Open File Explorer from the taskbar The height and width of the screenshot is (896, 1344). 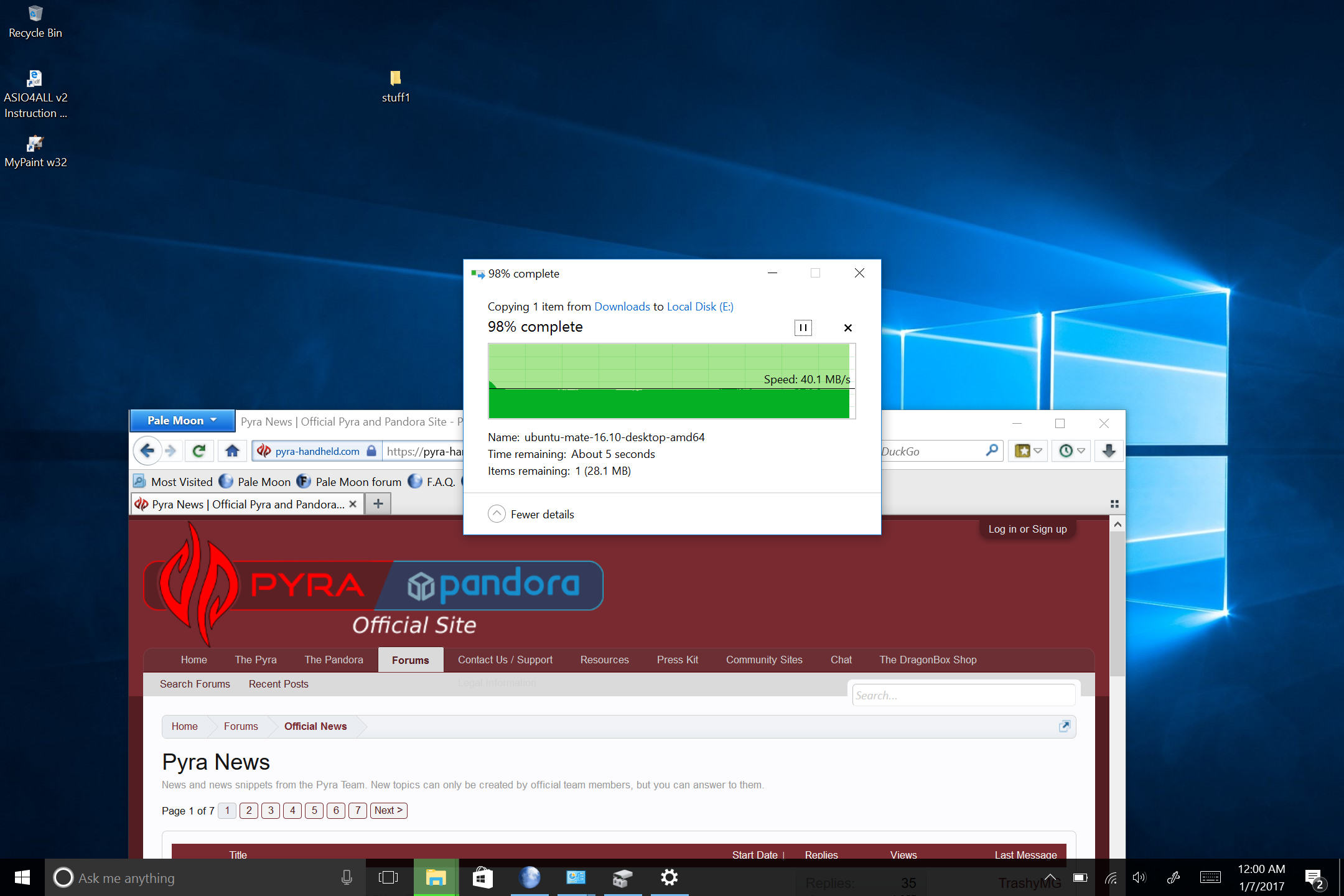coord(436,878)
